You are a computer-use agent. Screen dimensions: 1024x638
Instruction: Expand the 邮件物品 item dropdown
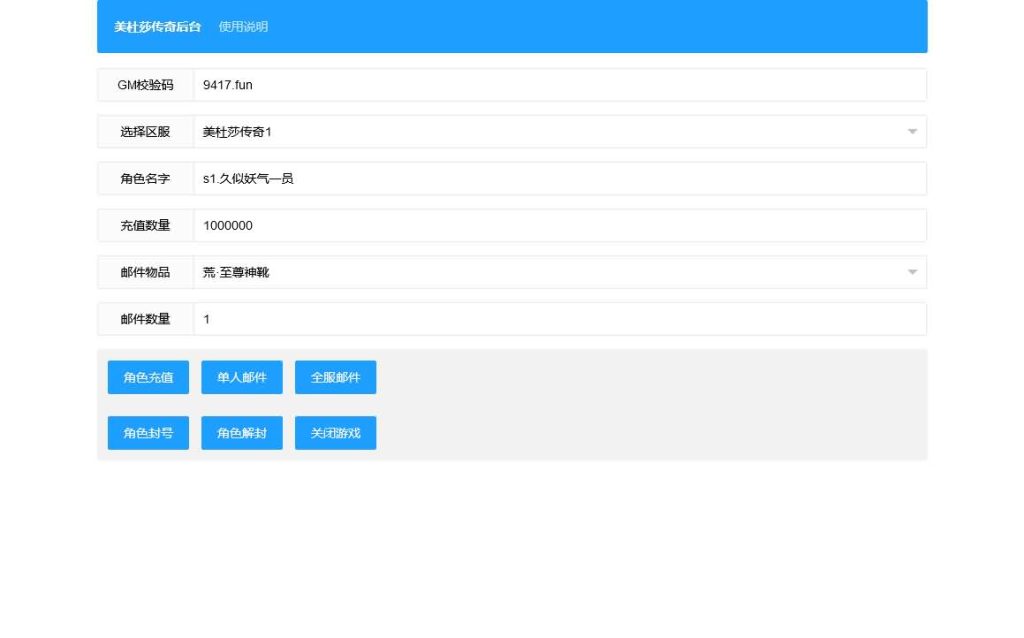click(x=911, y=271)
